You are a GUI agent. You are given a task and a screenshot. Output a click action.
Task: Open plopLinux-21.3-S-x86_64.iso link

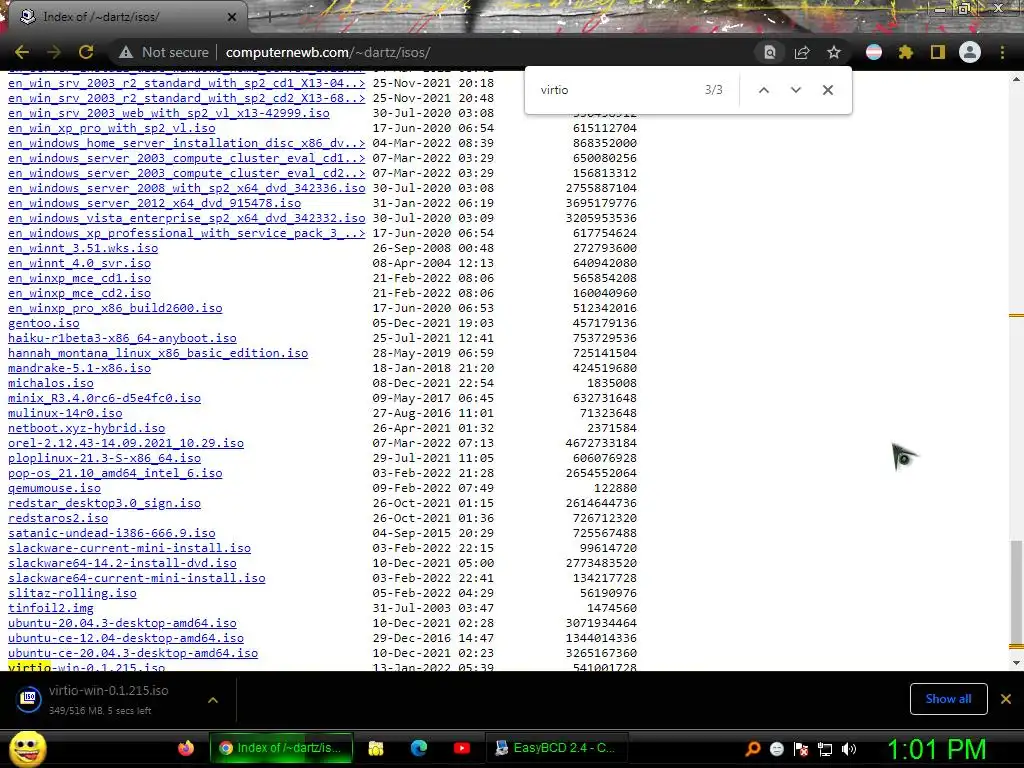[x=104, y=458]
